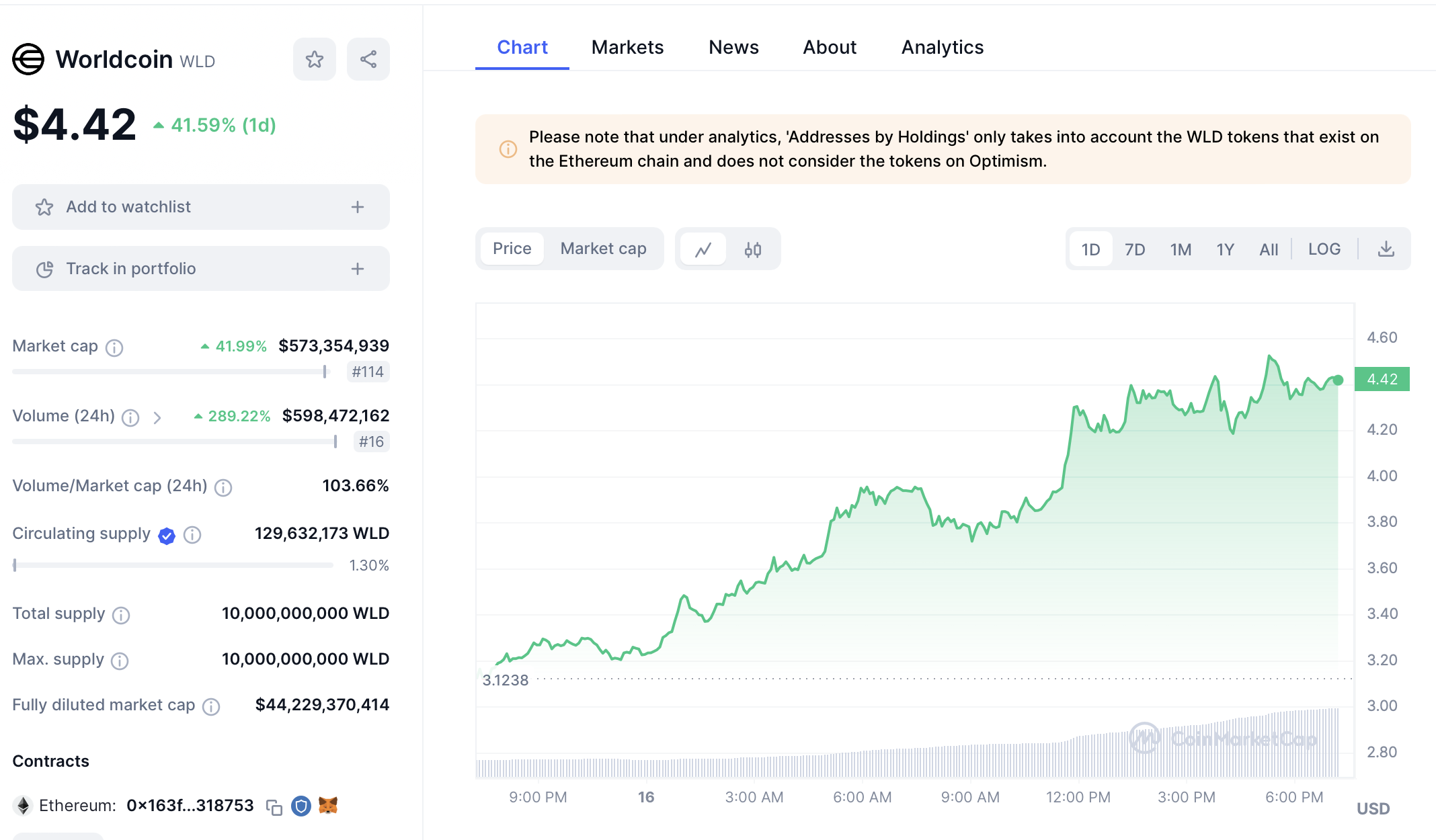Open the Analytics tab
This screenshot has width=1436, height=840.
coord(942,47)
